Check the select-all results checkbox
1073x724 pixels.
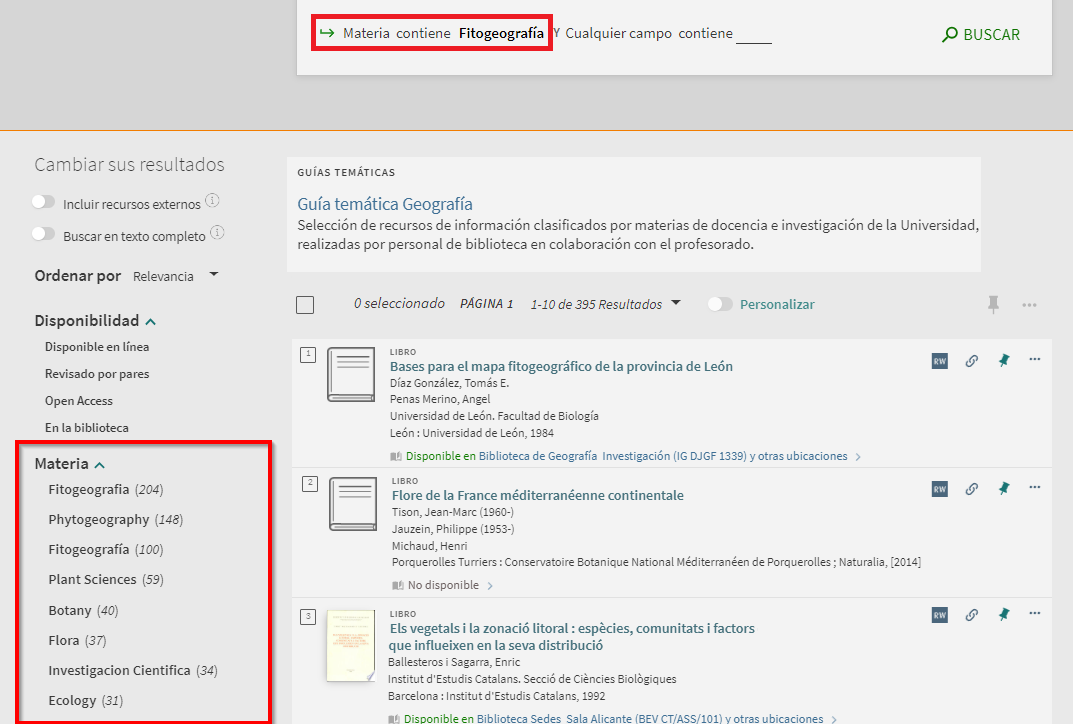tap(305, 305)
